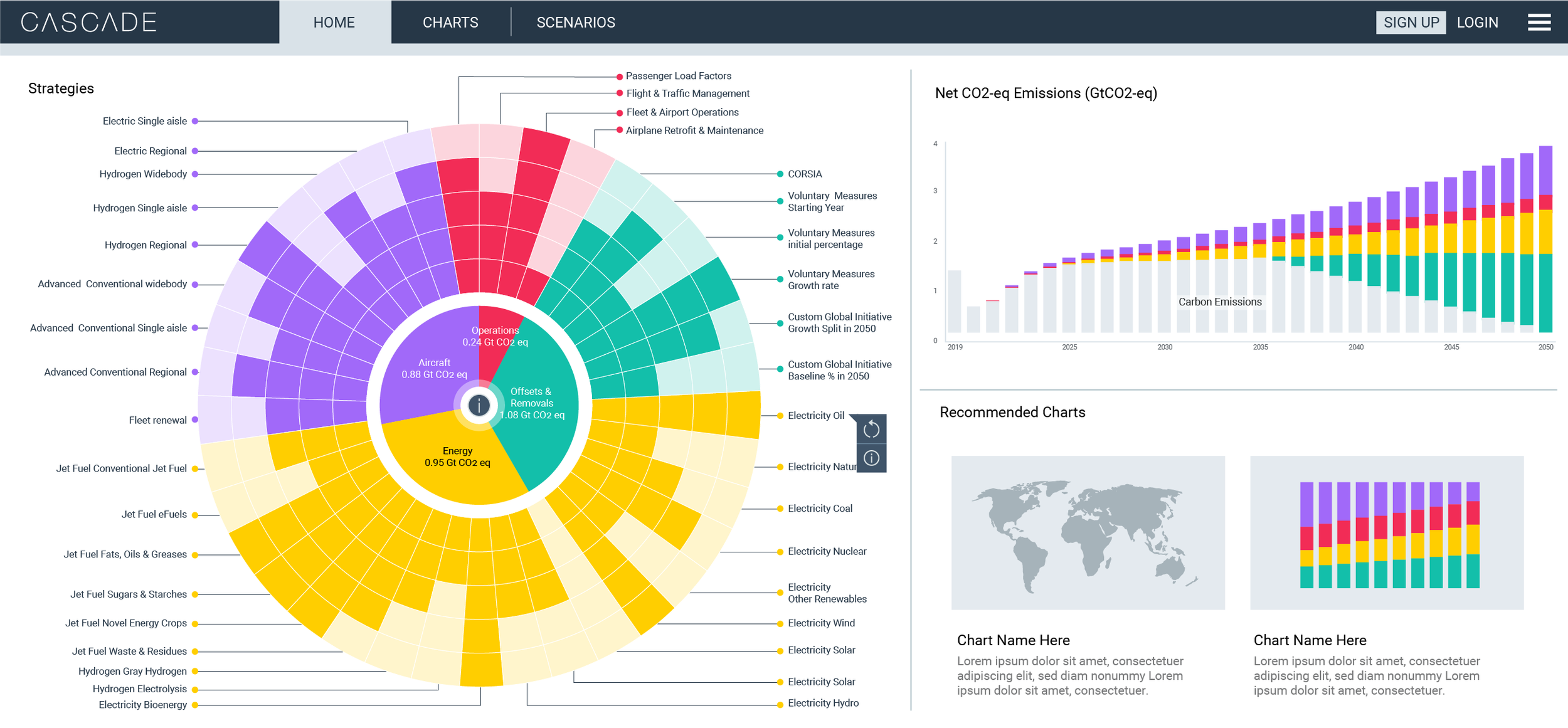The height and width of the screenshot is (728, 1568).
Task: Click the center info button of sunburst
Action: (479, 406)
